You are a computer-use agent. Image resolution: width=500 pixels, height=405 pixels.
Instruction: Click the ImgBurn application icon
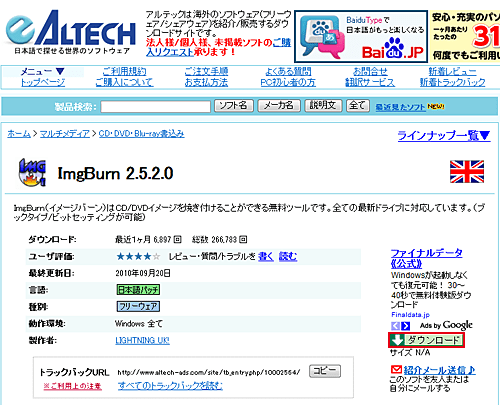point(32,172)
